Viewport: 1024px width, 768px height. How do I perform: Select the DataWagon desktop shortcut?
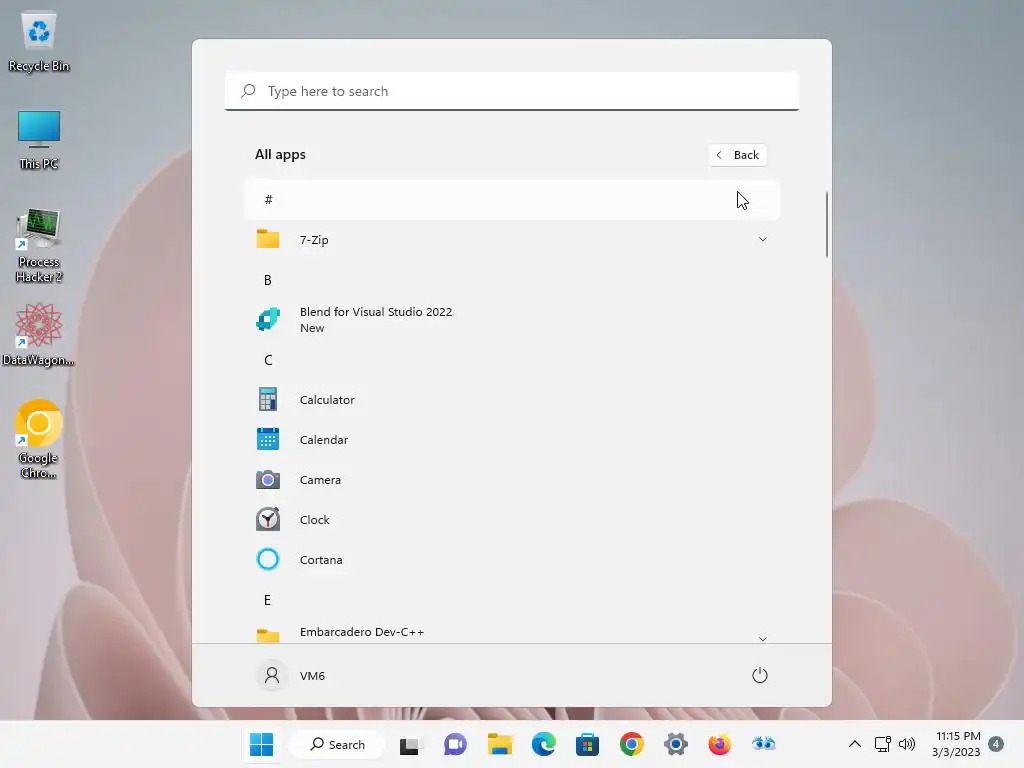click(x=39, y=336)
